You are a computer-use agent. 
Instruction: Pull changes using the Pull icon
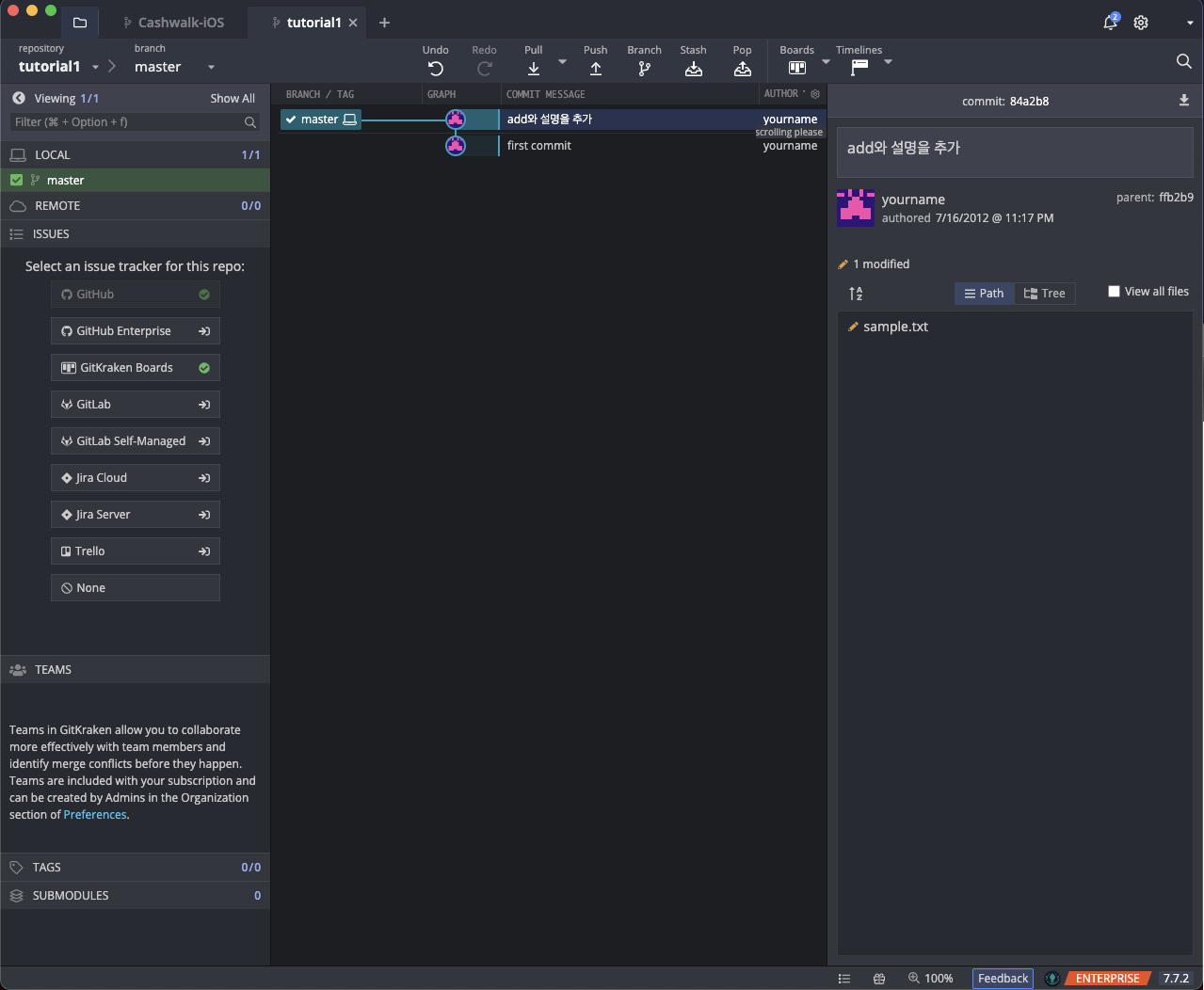click(534, 69)
